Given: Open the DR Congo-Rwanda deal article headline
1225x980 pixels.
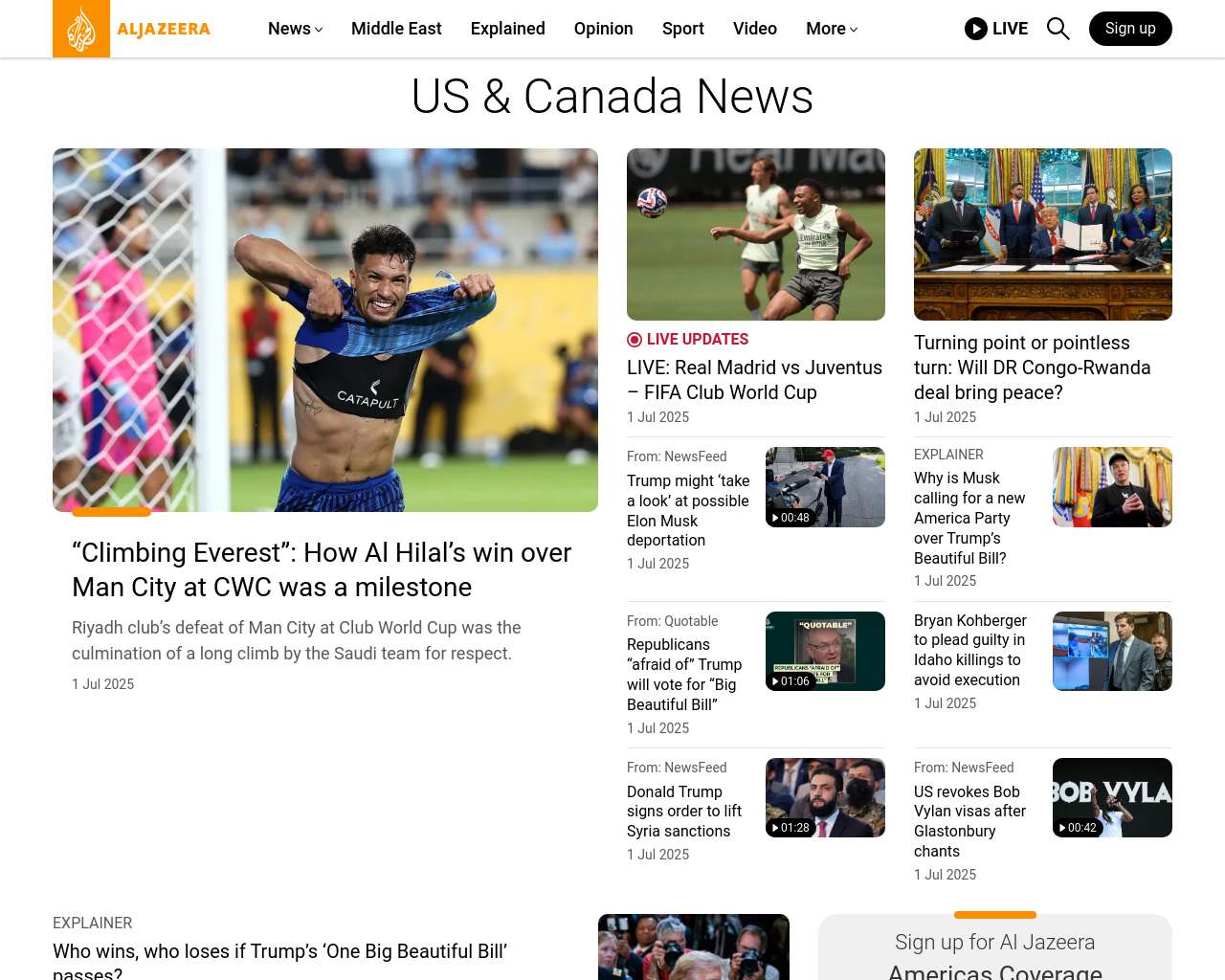Looking at the screenshot, I should [1032, 367].
